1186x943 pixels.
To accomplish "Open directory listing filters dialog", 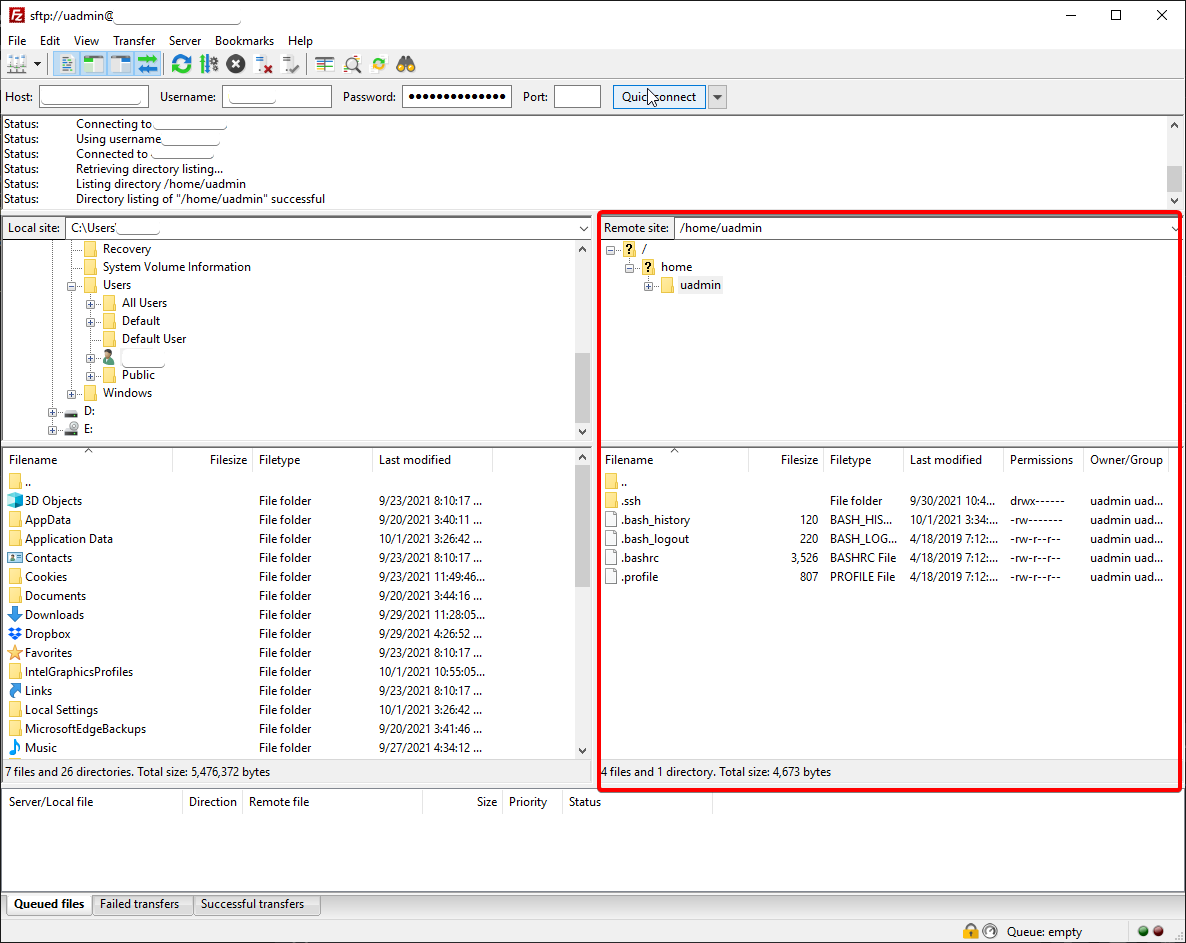I will [324, 64].
